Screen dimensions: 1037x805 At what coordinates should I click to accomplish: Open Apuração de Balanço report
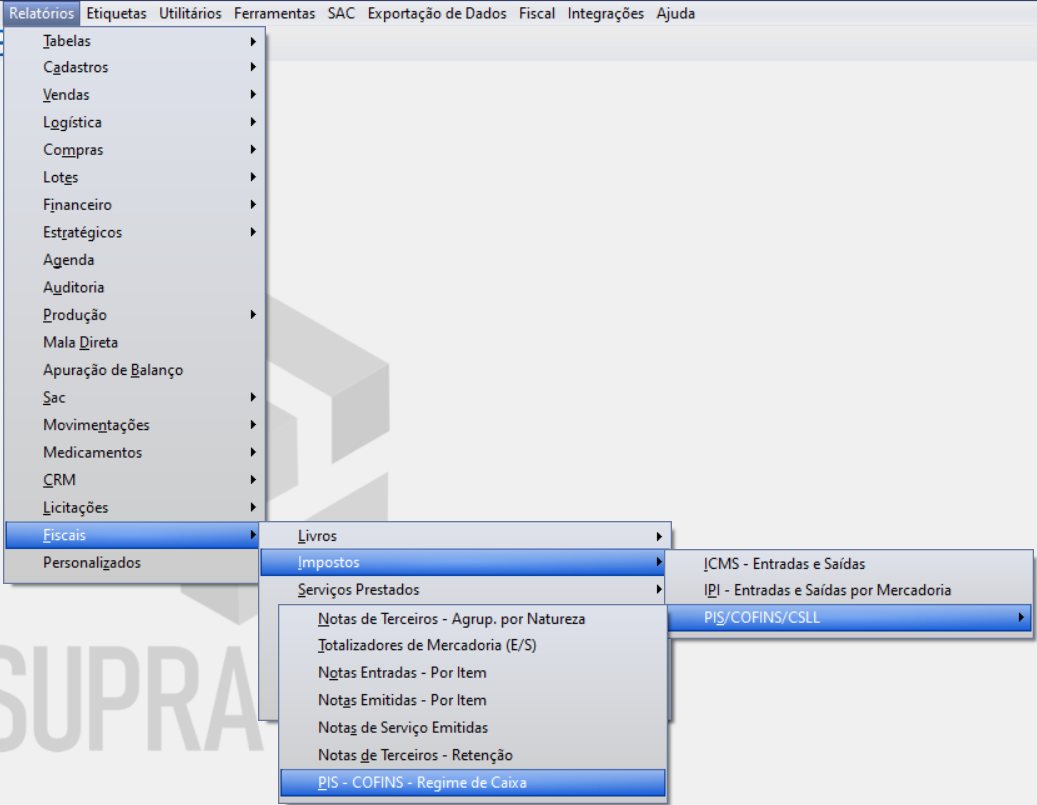pyautogui.click(x=113, y=370)
